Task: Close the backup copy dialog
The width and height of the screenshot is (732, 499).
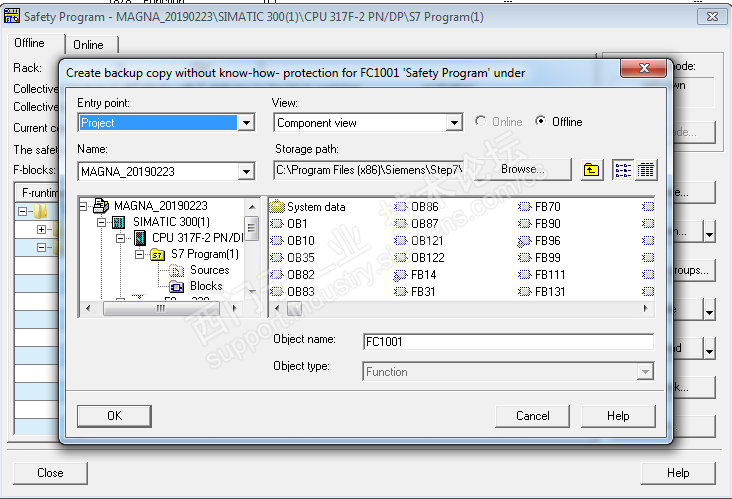Action: point(644,68)
